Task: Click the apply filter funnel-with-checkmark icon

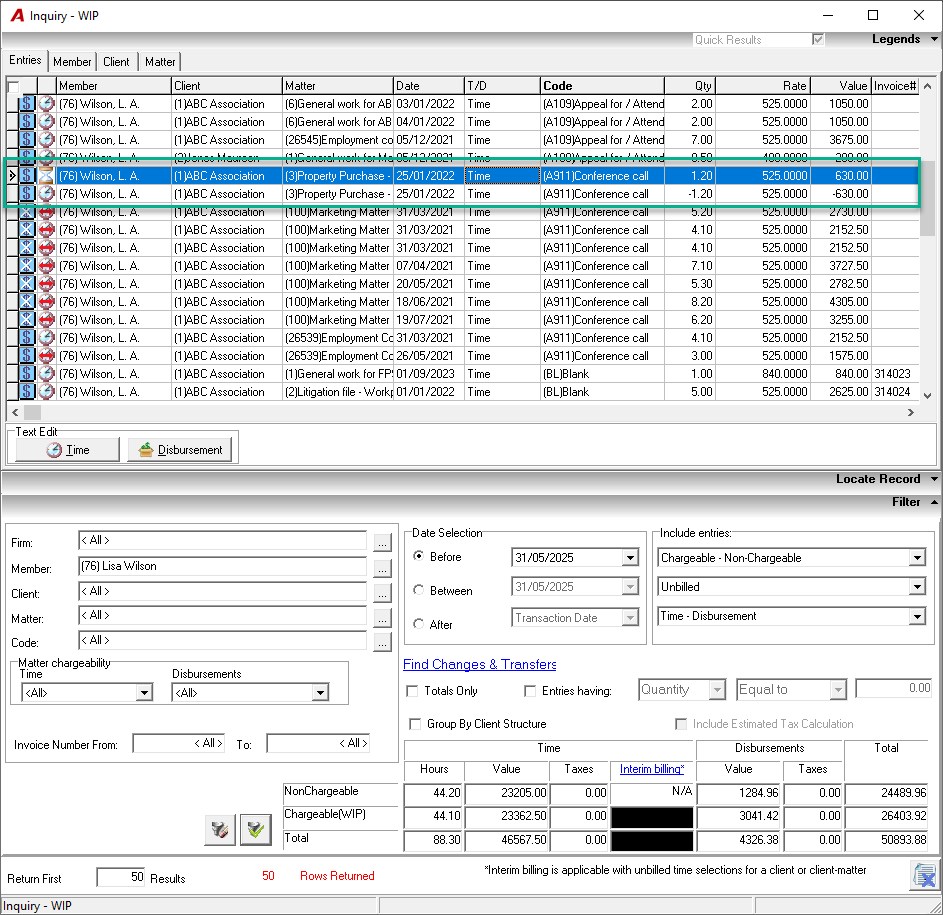Action: click(x=256, y=830)
